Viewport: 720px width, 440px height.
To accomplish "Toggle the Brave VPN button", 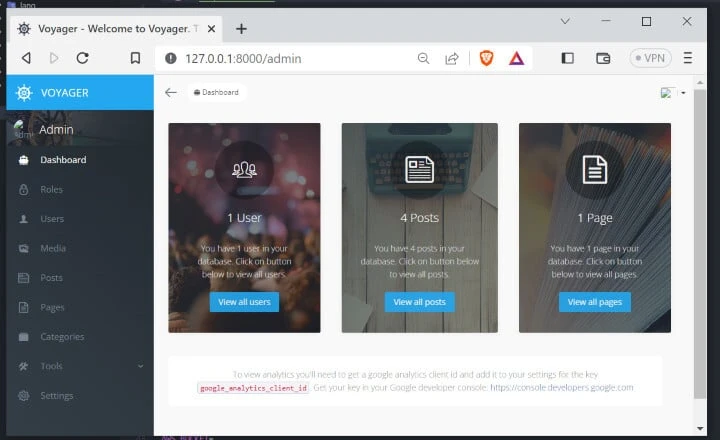I will click(651, 58).
